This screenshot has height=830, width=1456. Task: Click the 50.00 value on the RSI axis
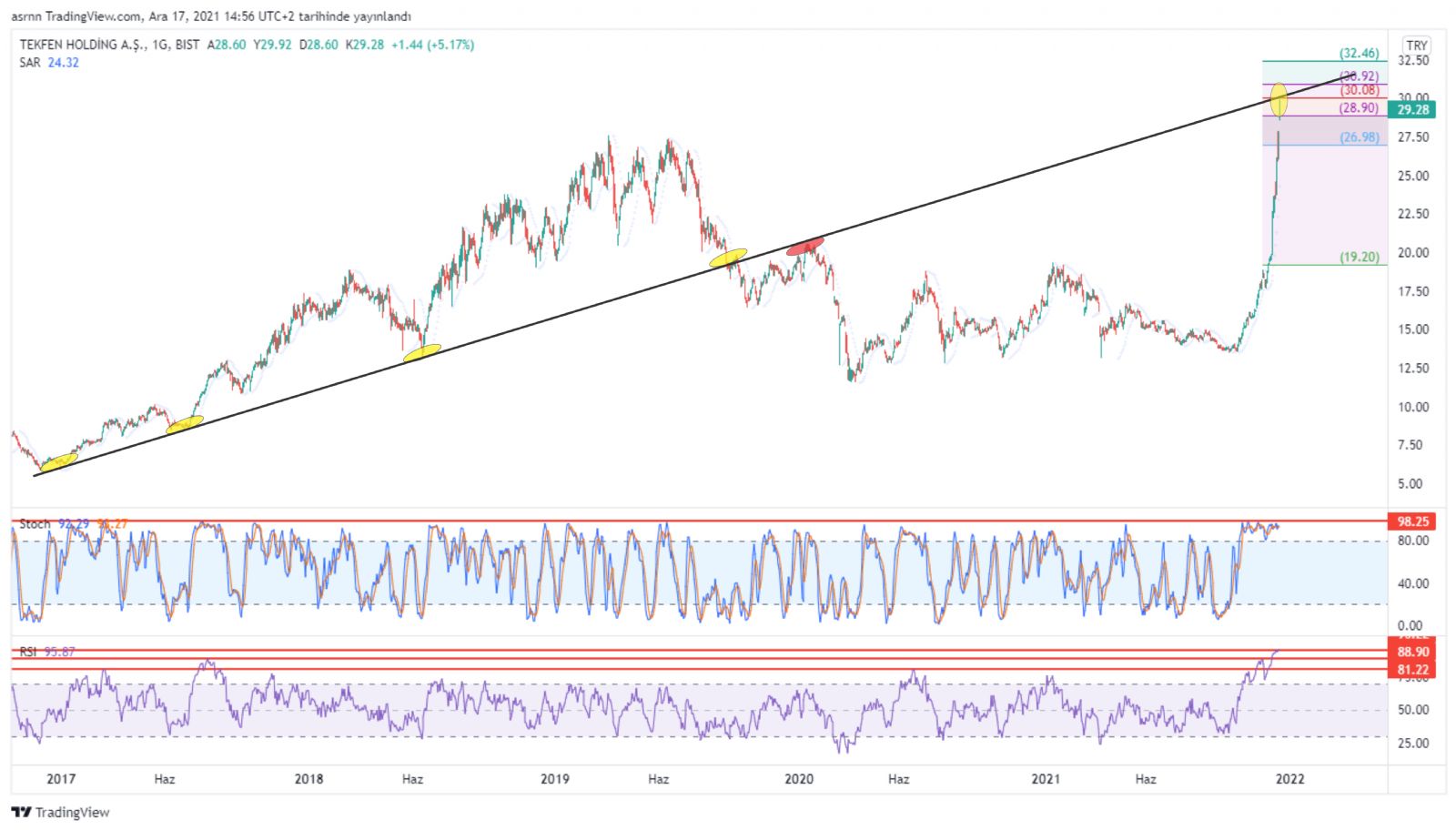coord(1413,710)
